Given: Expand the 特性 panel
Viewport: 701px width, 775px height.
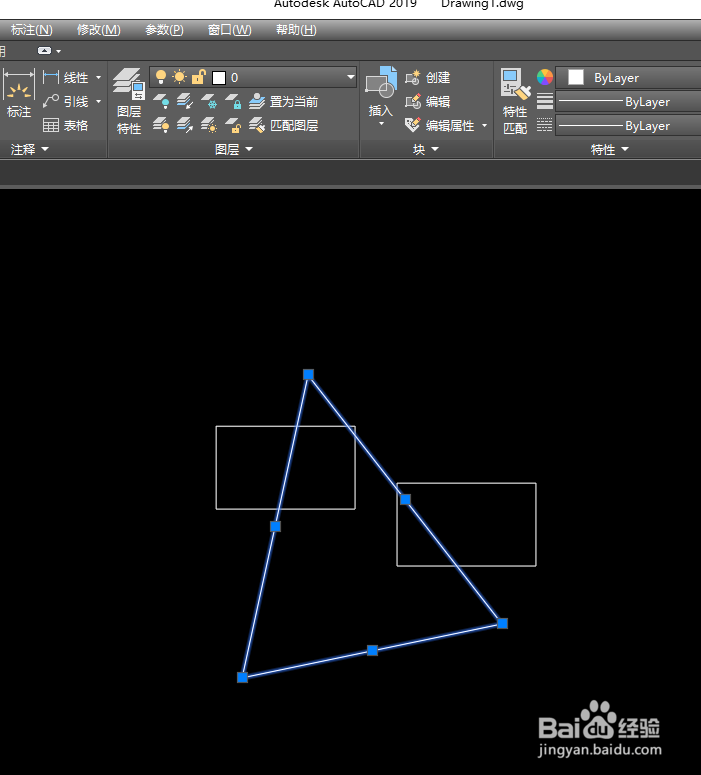Looking at the screenshot, I should (x=610, y=149).
